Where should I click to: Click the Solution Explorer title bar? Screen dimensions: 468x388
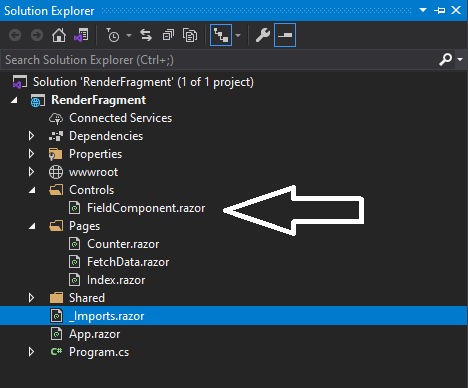[x=233, y=10]
